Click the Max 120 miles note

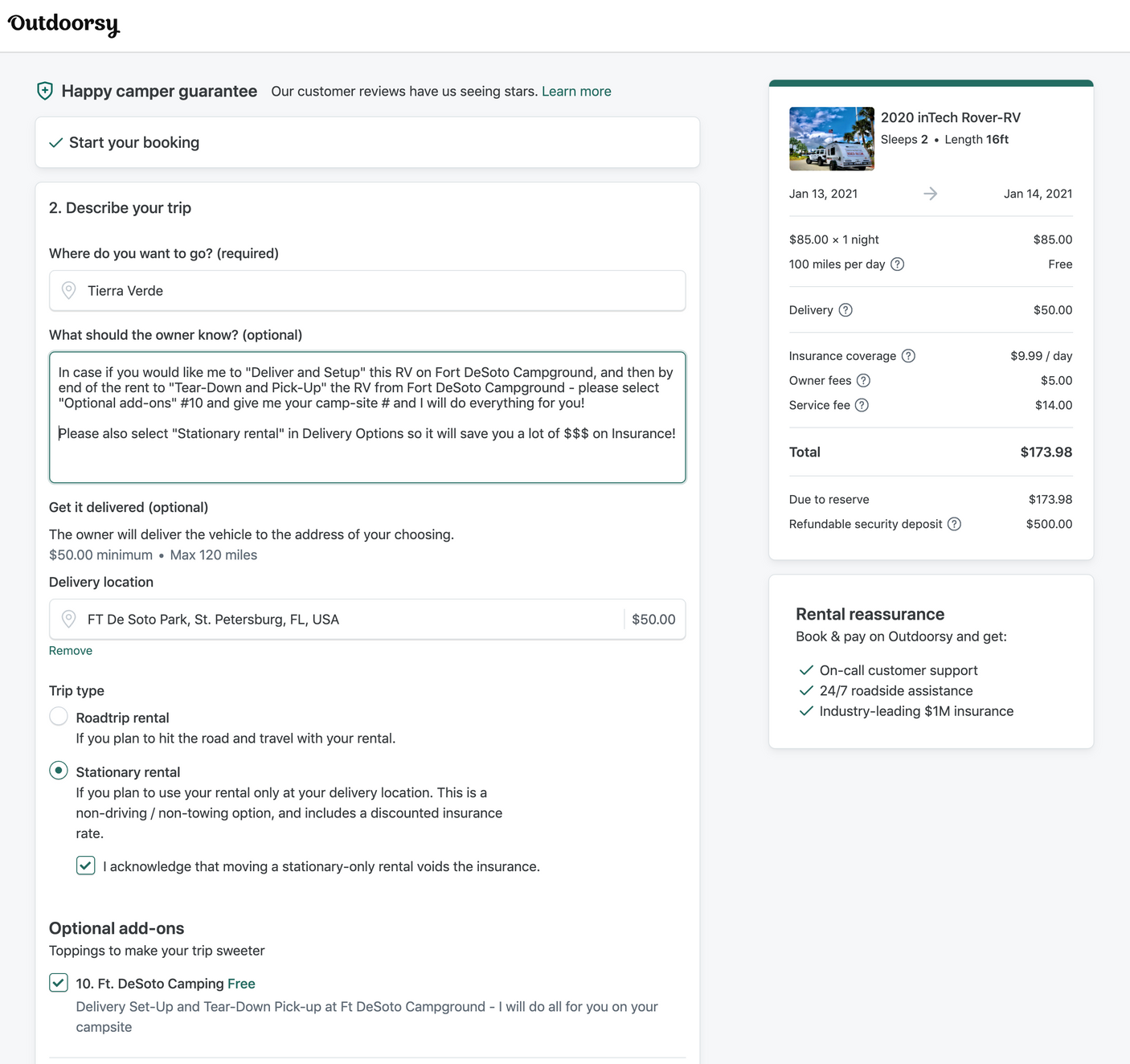(214, 555)
